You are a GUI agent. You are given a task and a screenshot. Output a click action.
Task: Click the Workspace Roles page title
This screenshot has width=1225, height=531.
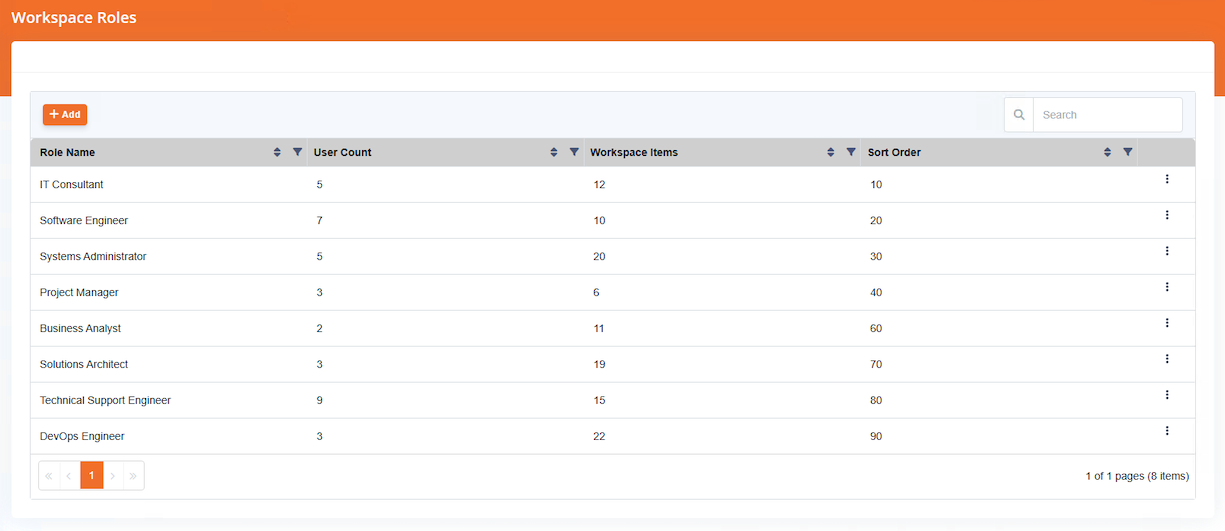point(74,17)
